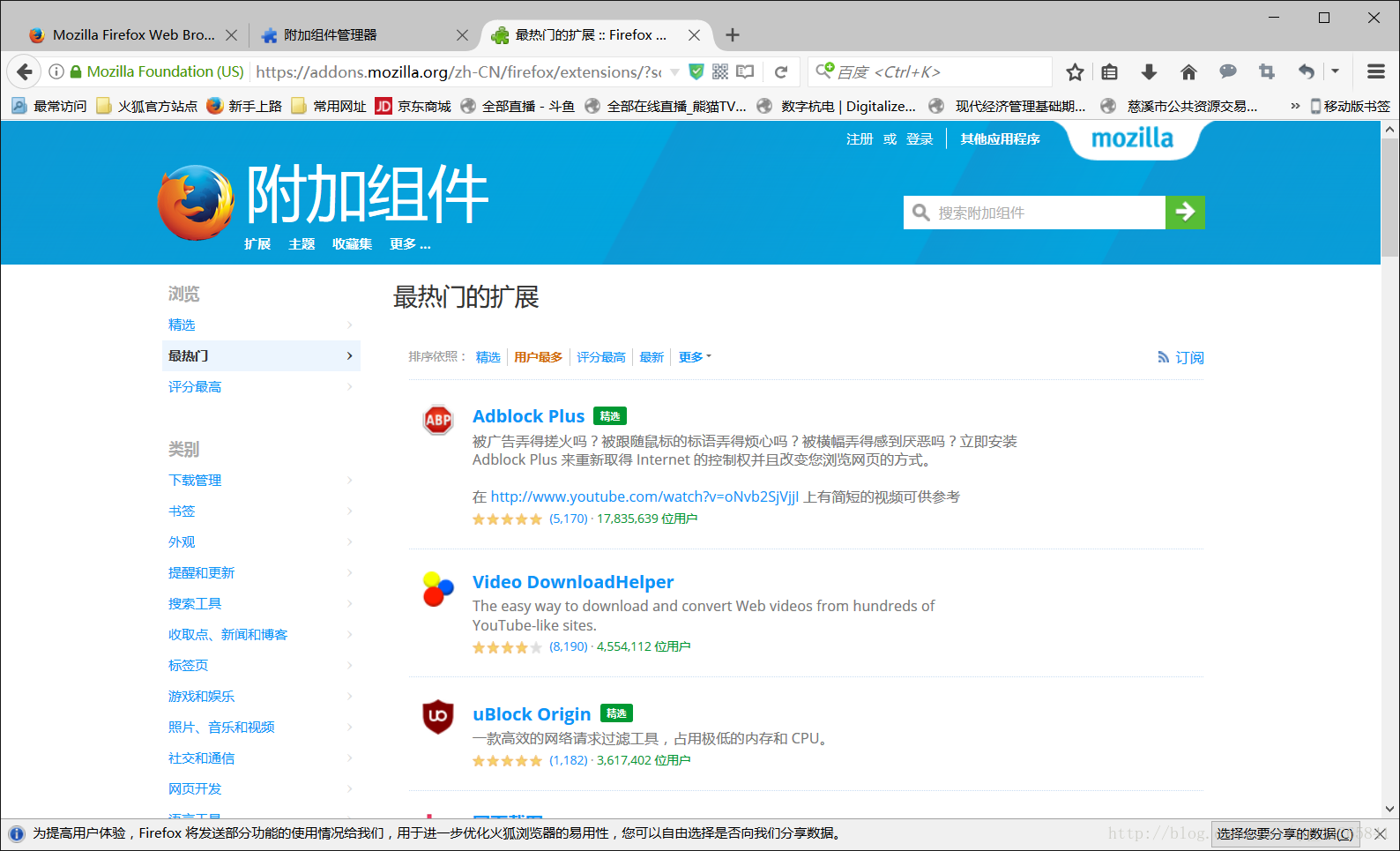Sort extensions by 最新
1400x851 pixels.
tap(652, 357)
